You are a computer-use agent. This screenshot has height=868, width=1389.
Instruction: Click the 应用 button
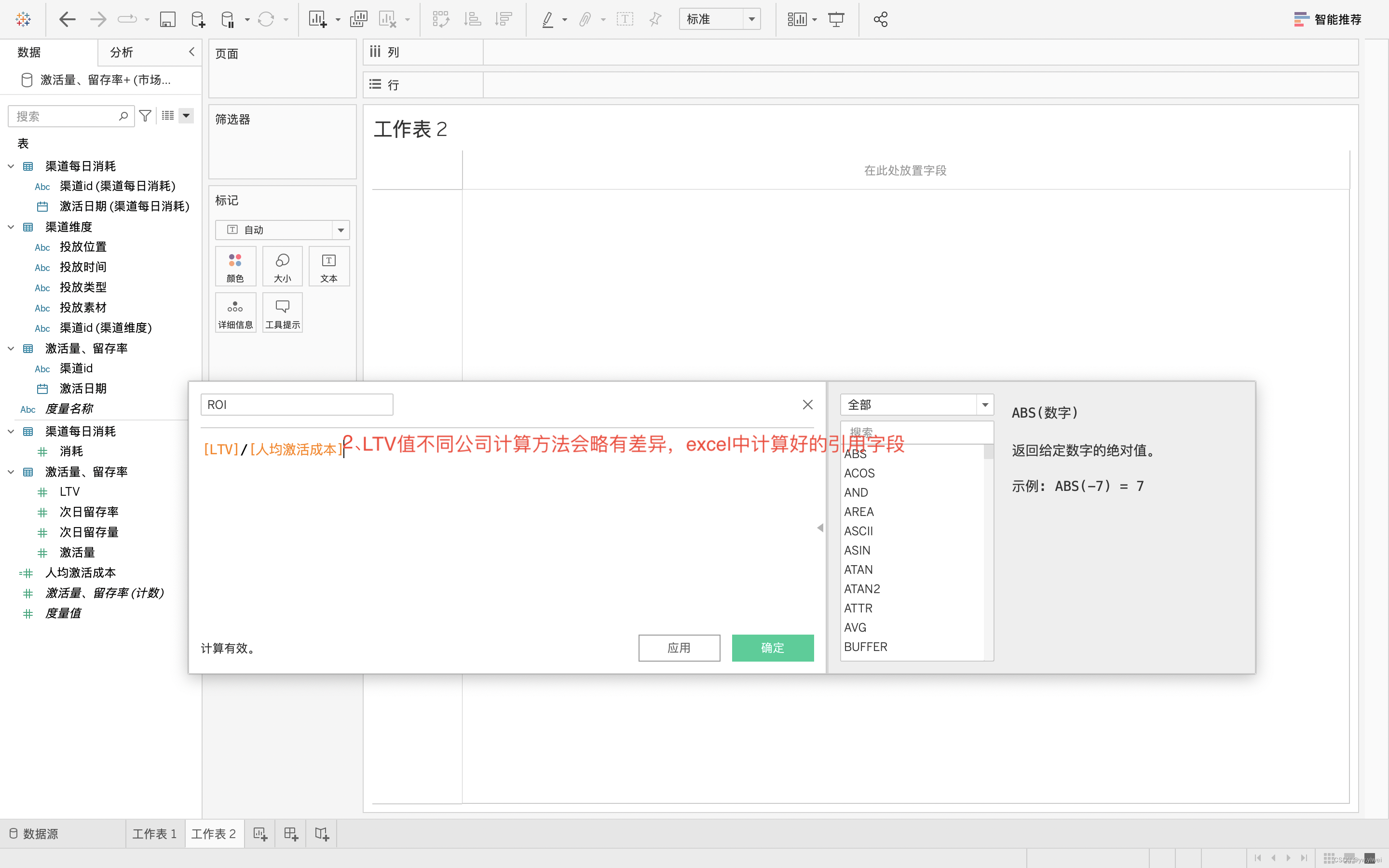pos(679,648)
